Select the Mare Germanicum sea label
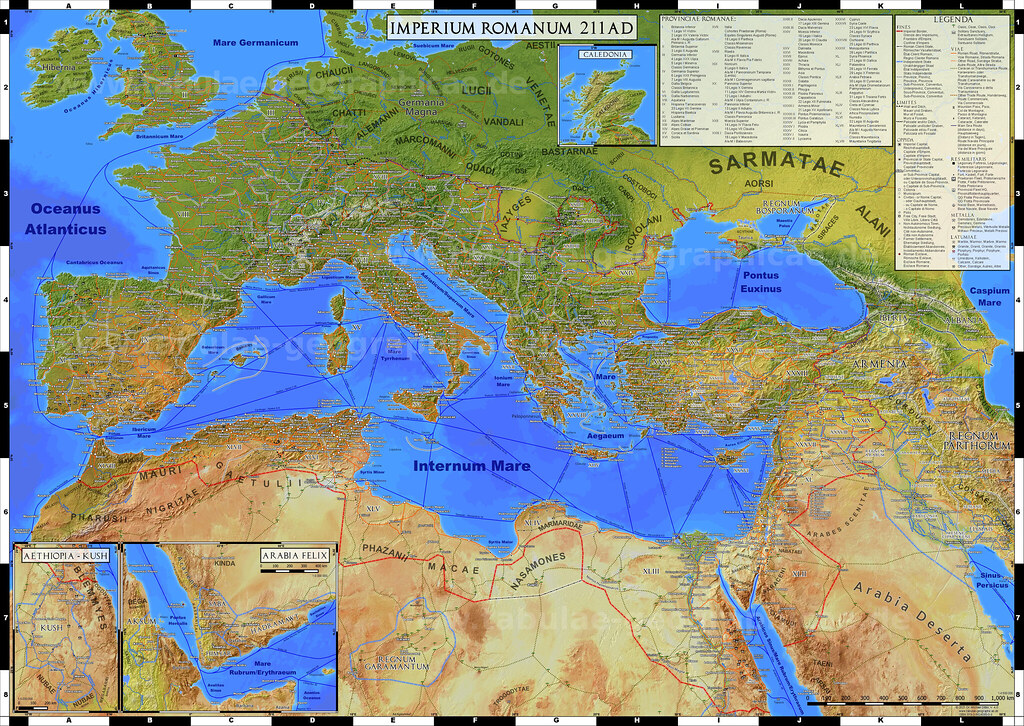Image resolution: width=1024 pixels, height=726 pixels. coord(255,43)
